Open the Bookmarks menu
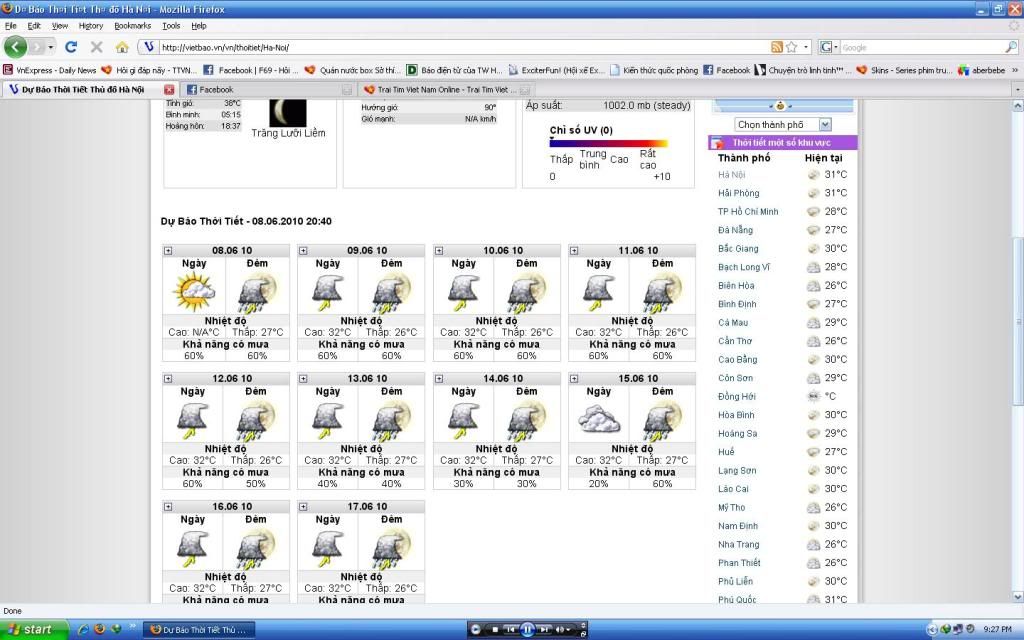This screenshot has width=1024, height=640. point(133,26)
